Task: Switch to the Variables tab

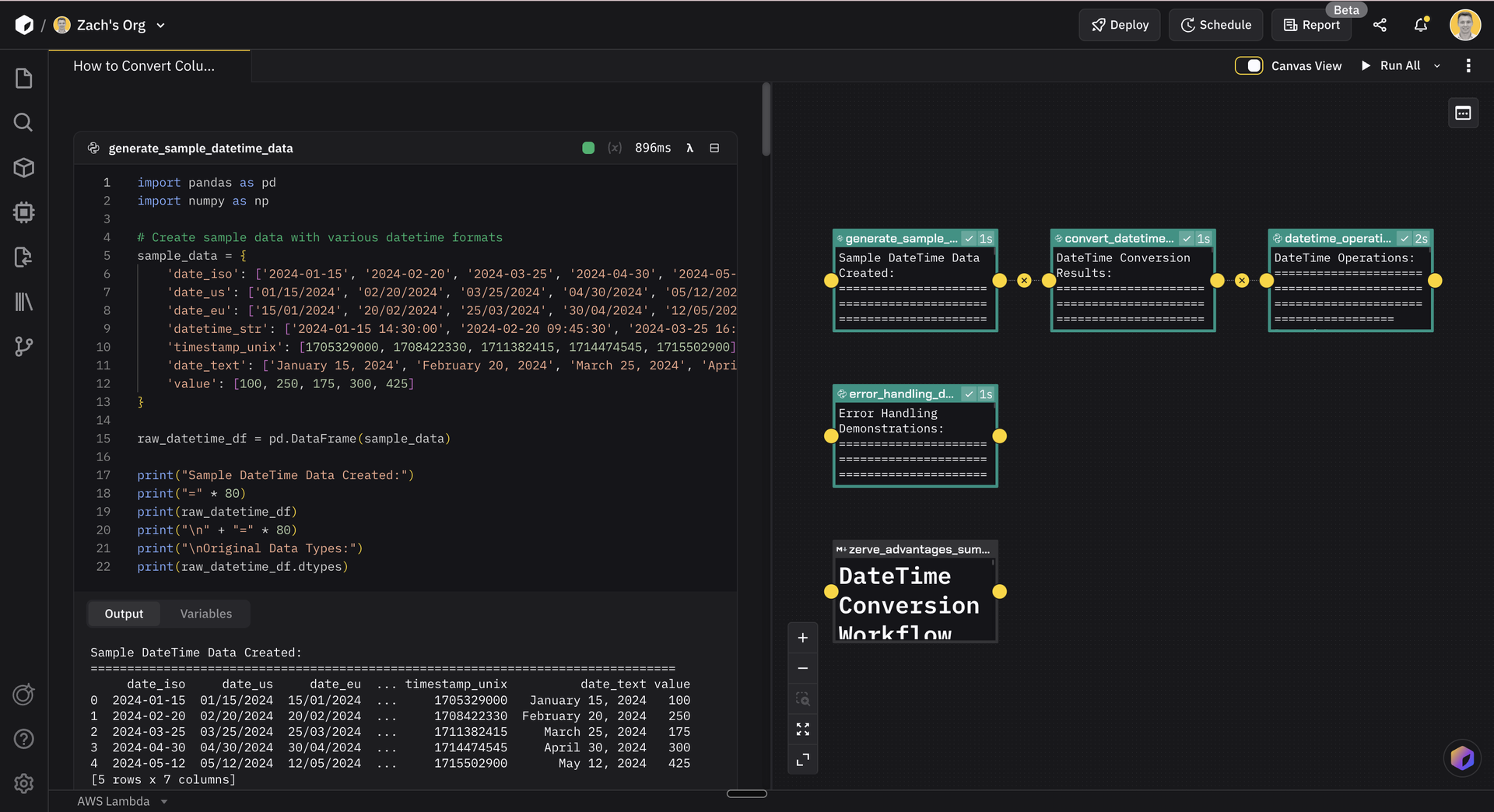Action: [x=206, y=614]
